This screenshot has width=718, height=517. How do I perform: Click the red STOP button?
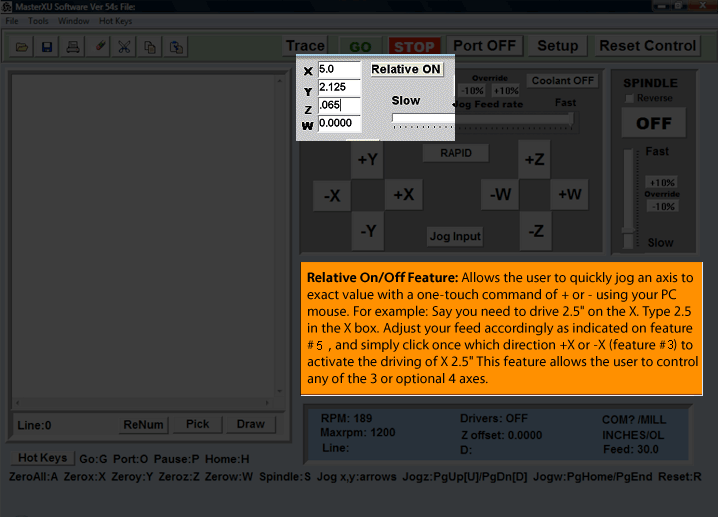pyautogui.click(x=414, y=47)
